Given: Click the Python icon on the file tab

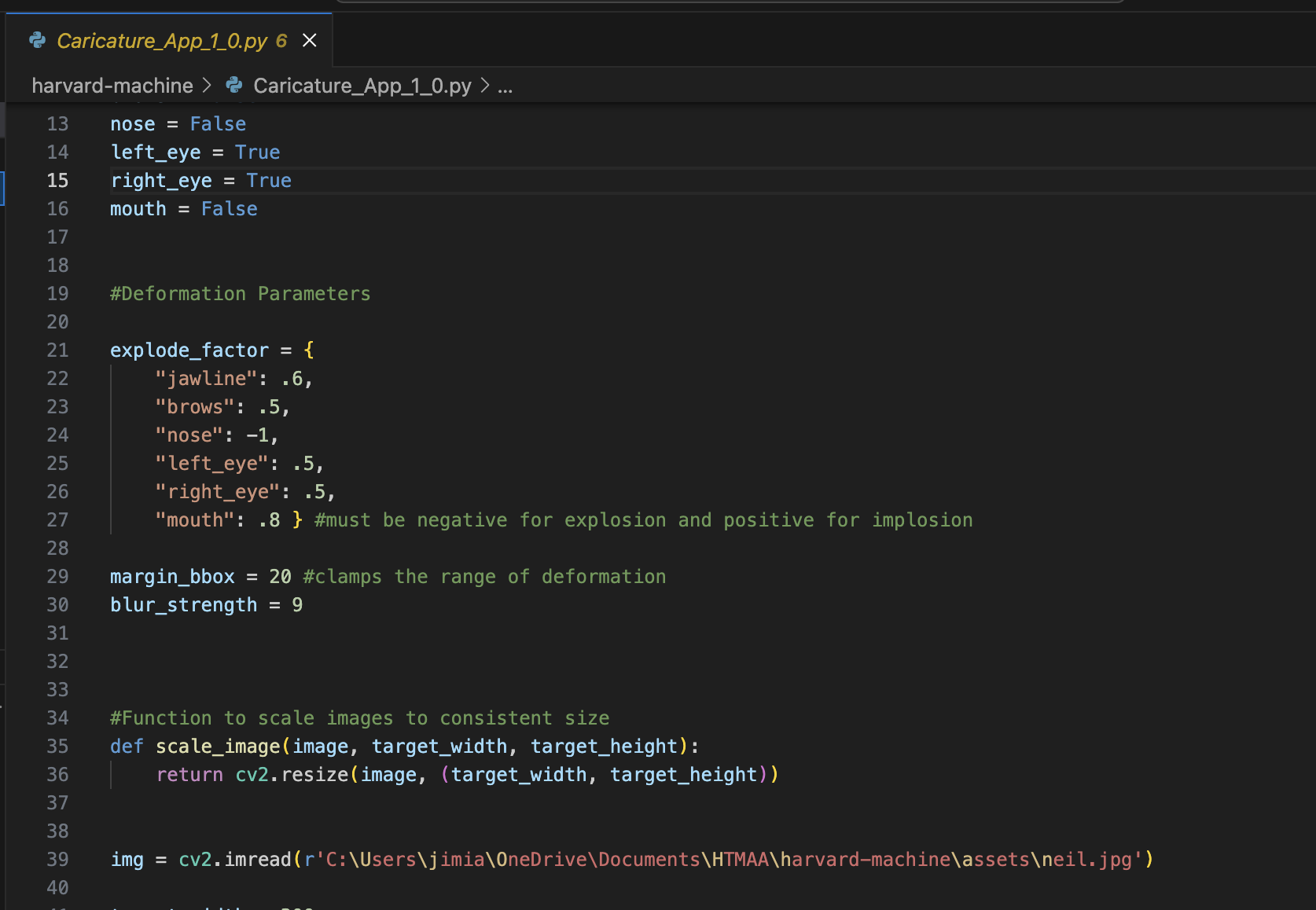Looking at the screenshot, I should [x=37, y=40].
